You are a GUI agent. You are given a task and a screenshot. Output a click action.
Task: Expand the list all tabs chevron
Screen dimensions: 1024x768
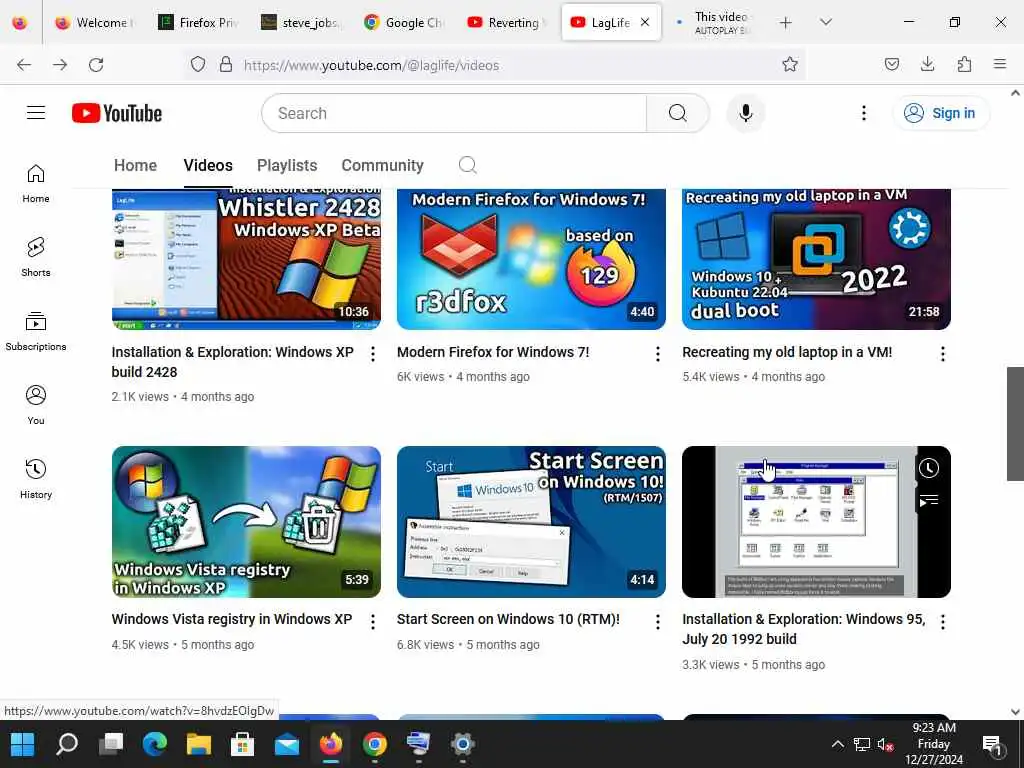(x=826, y=23)
